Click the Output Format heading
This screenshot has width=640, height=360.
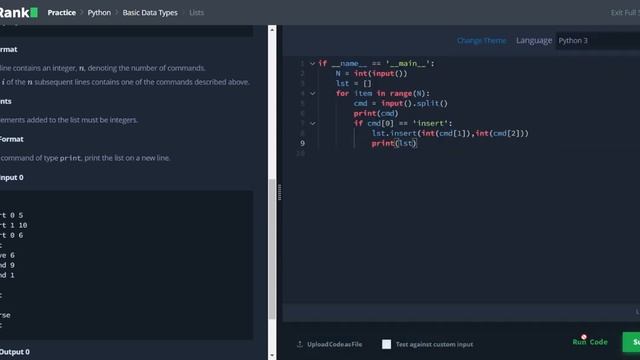click(x=12, y=139)
